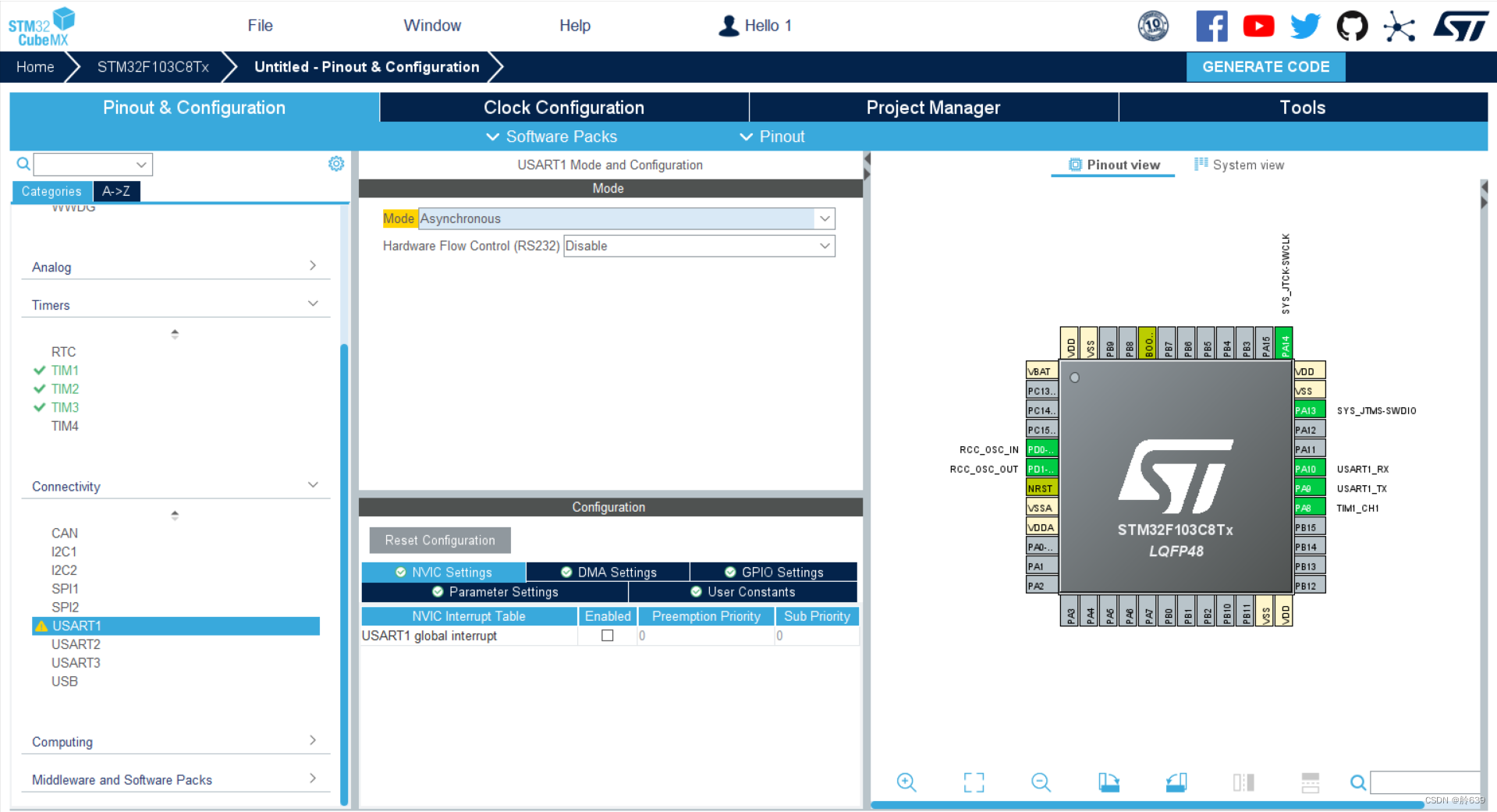
Task: Fit the pinout view to the window
Action: pos(974,782)
